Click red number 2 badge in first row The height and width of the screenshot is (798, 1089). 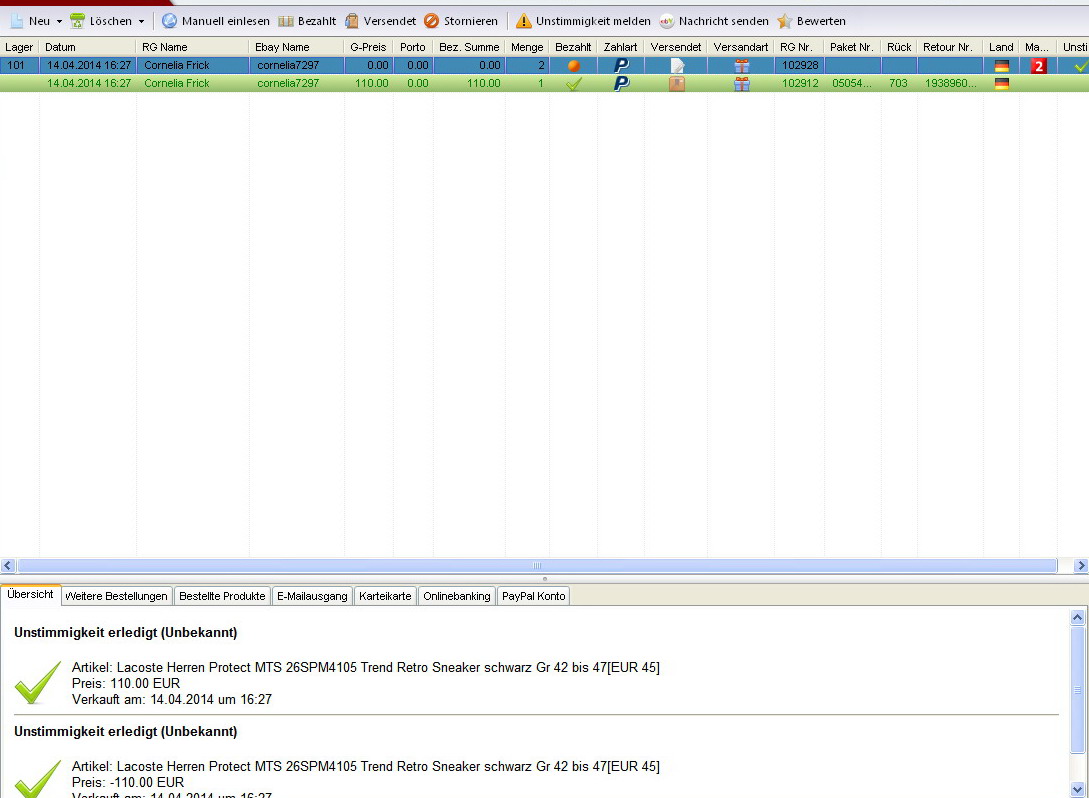pos(1038,66)
